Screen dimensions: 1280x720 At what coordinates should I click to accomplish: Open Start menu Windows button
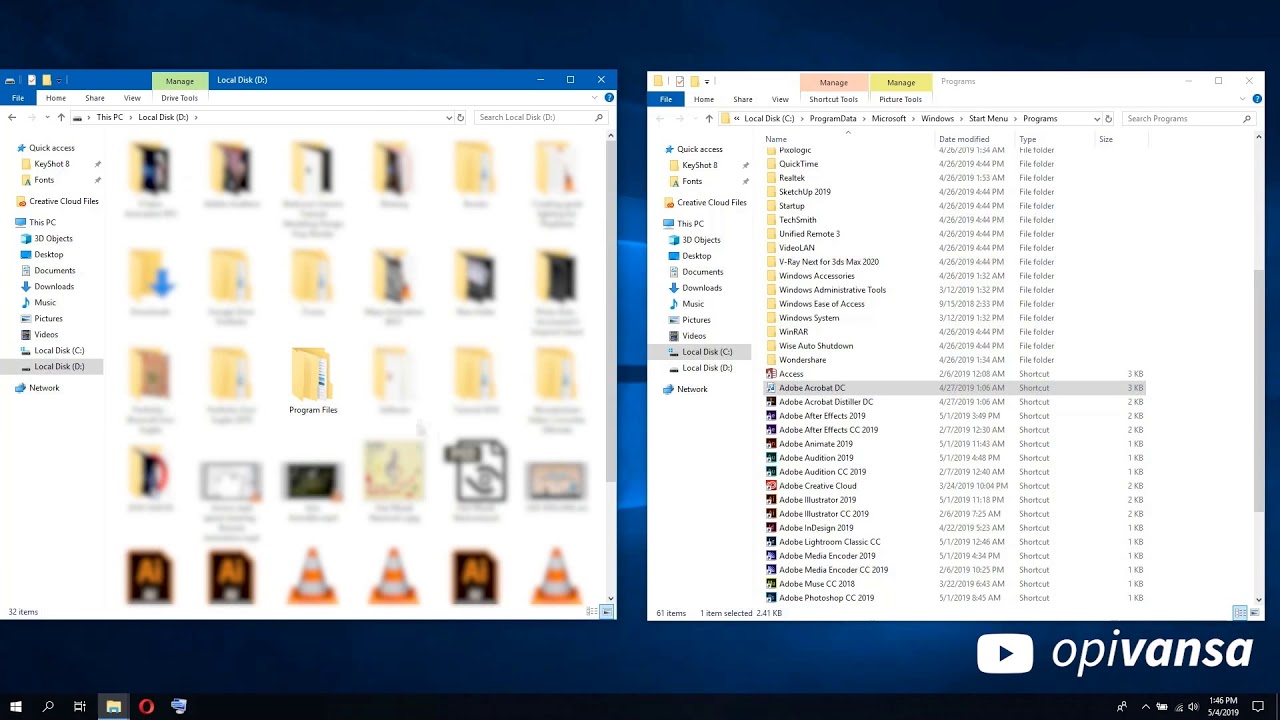point(15,706)
